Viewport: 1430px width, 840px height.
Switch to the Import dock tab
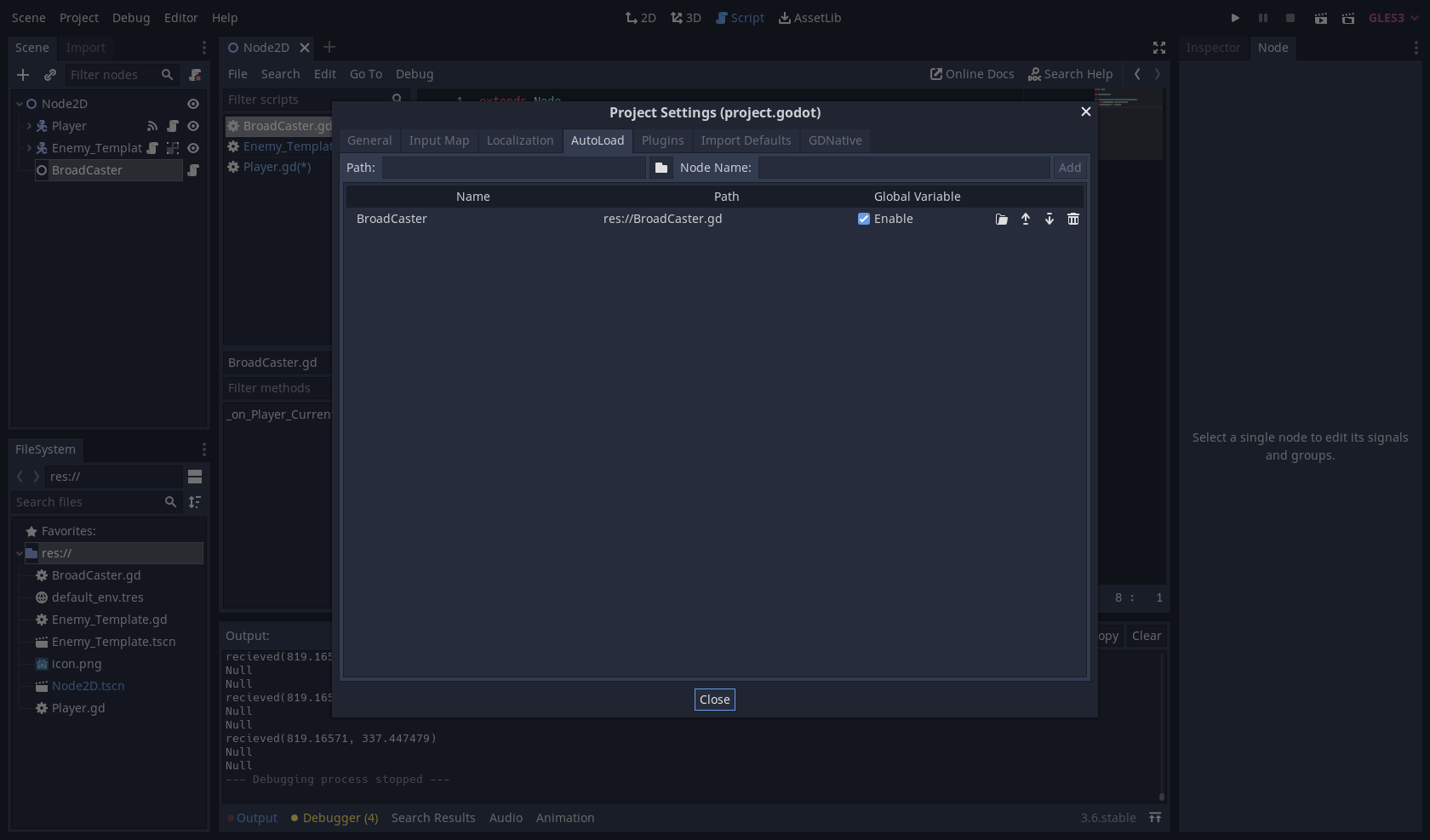tap(86, 48)
